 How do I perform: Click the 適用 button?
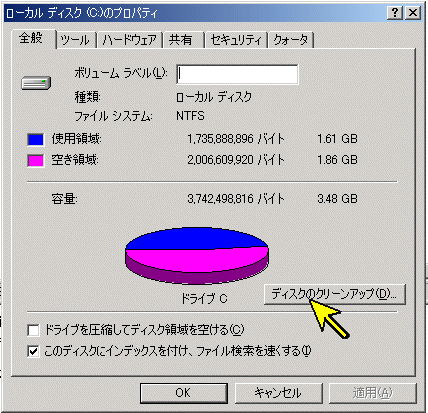pyautogui.click(x=373, y=393)
